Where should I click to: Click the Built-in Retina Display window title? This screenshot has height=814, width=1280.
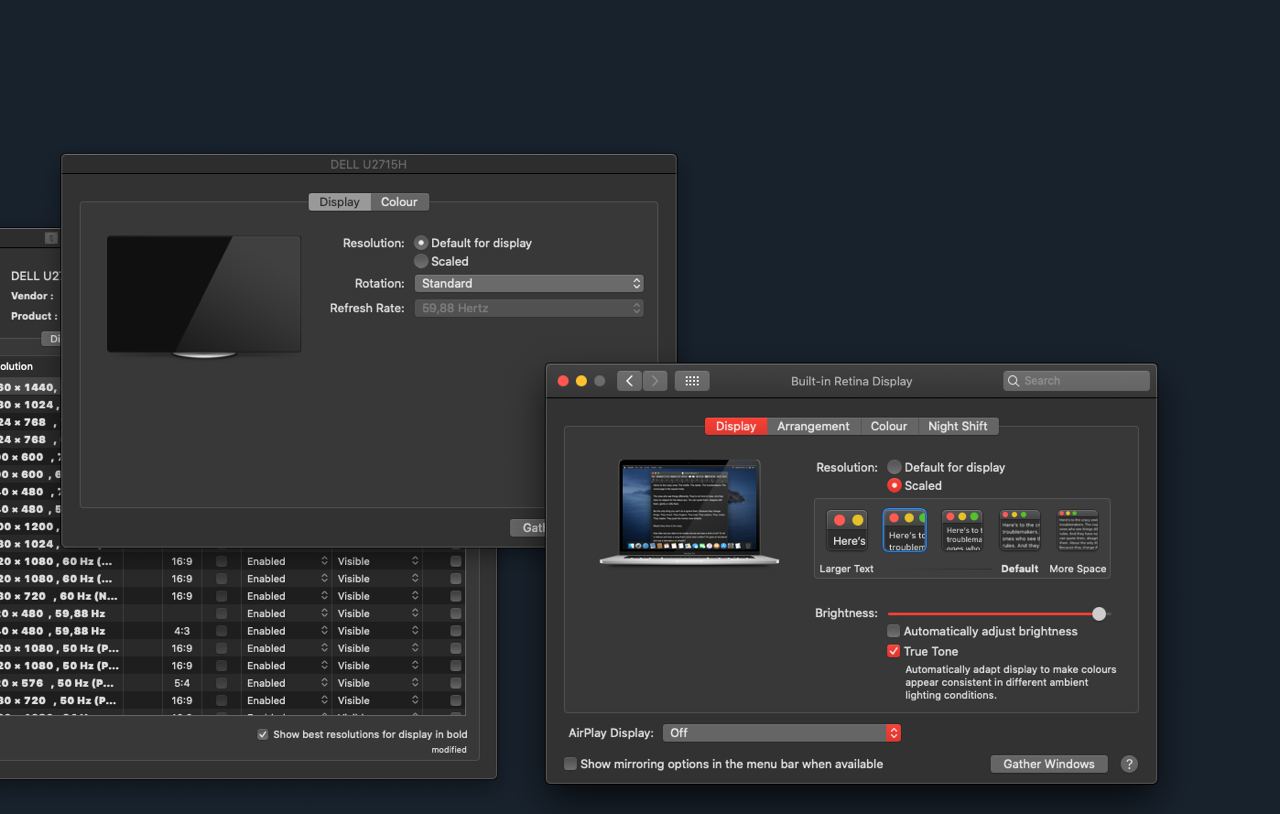pos(851,381)
